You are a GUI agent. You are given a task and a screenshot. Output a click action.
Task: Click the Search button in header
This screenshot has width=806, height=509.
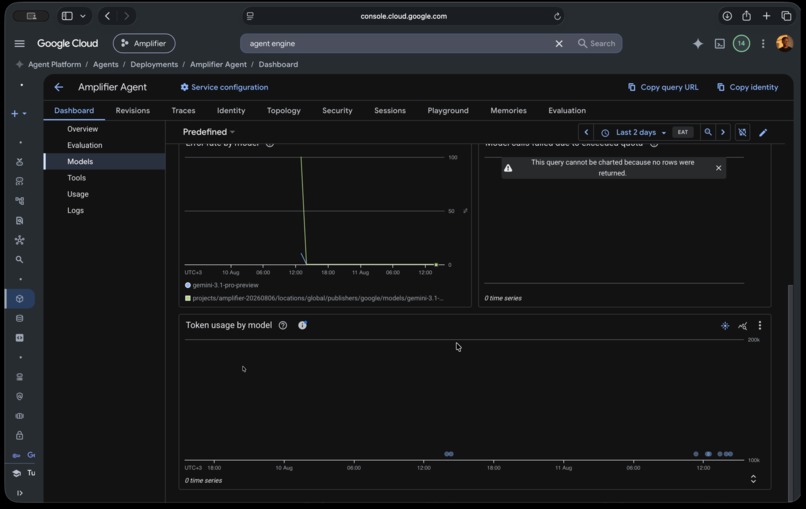click(596, 44)
